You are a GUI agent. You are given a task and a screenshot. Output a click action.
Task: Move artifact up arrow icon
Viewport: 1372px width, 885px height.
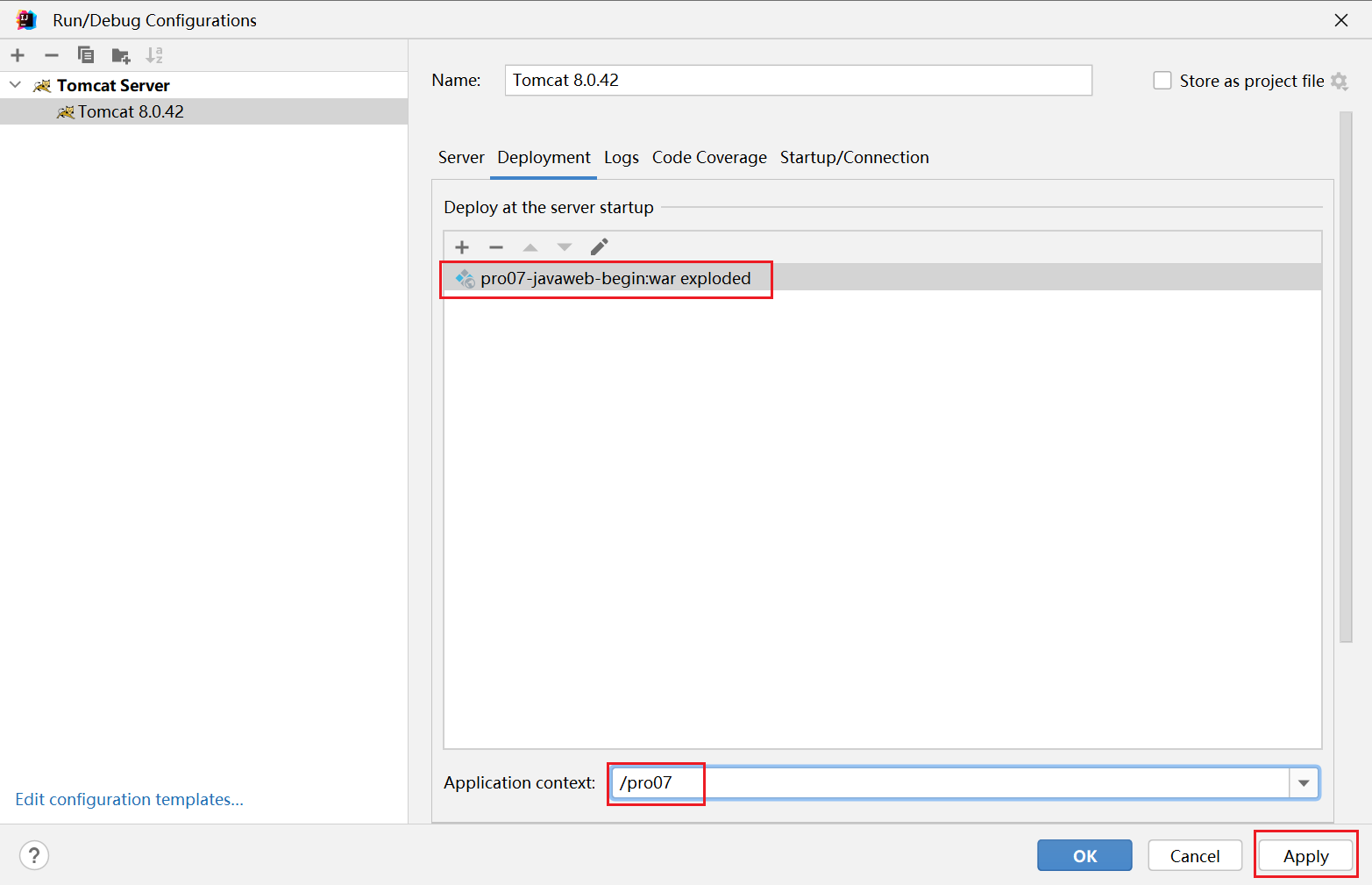(530, 247)
